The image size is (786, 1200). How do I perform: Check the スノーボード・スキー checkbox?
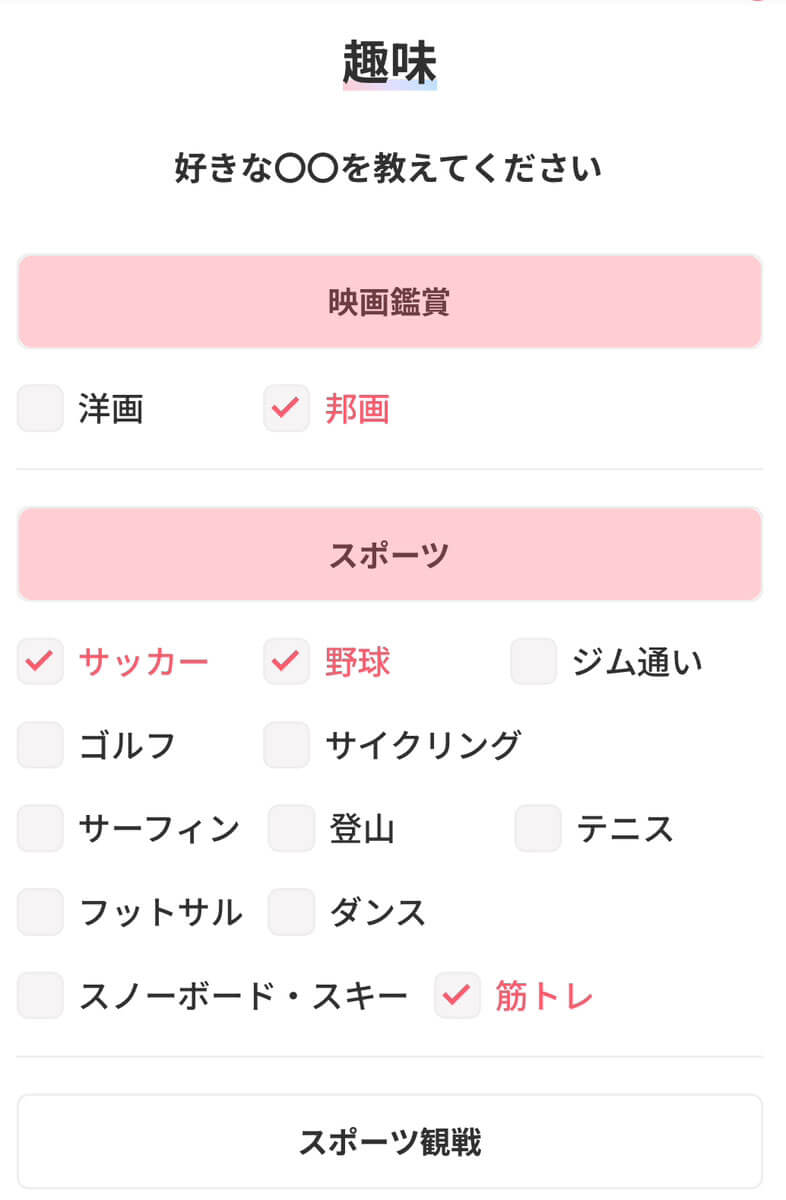click(40, 996)
